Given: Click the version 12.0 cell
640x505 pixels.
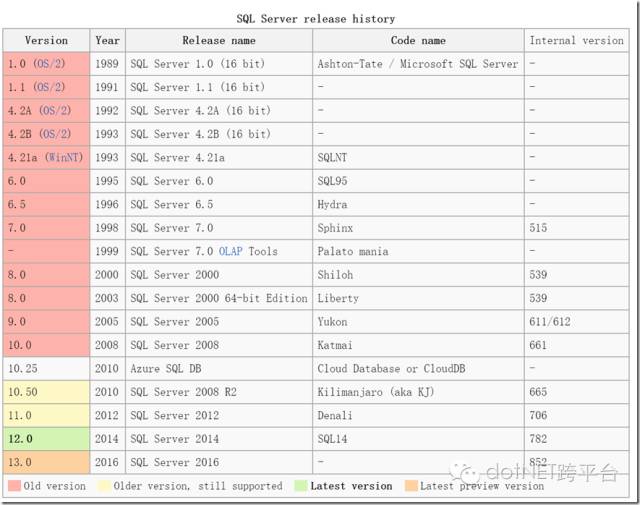Looking at the screenshot, I should [x=46, y=439].
